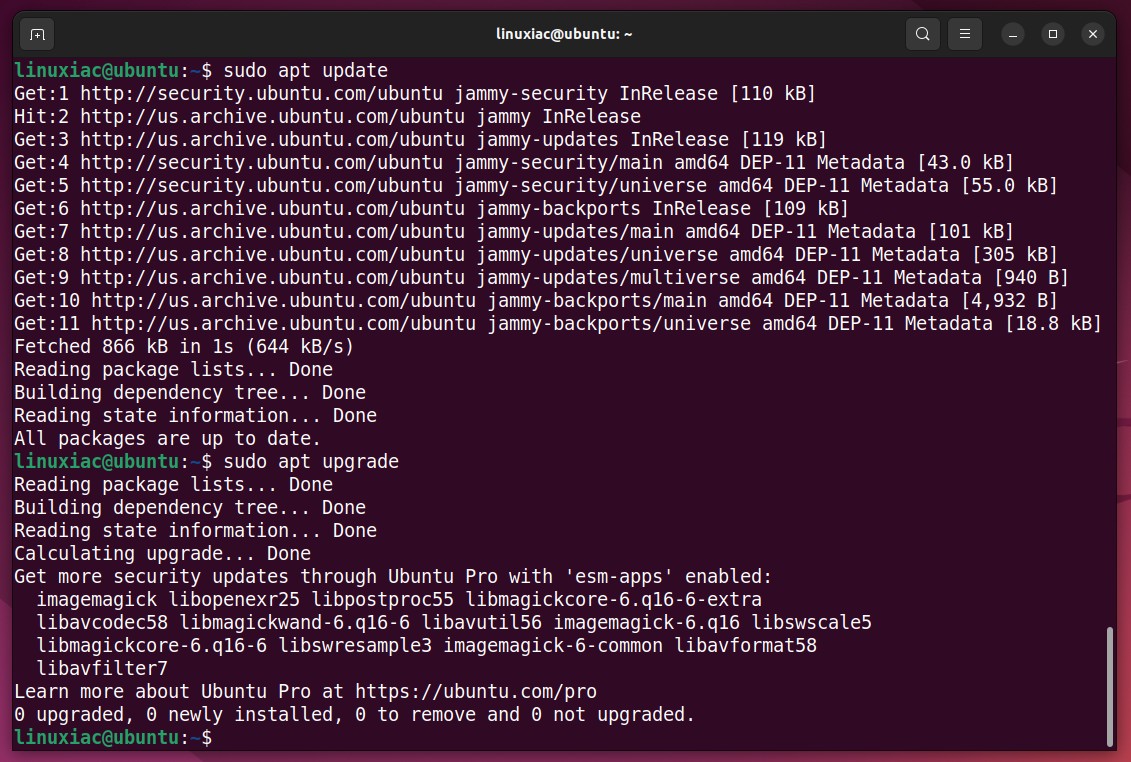
Task: Click the libavformat58 package name
Action: click(x=746, y=646)
